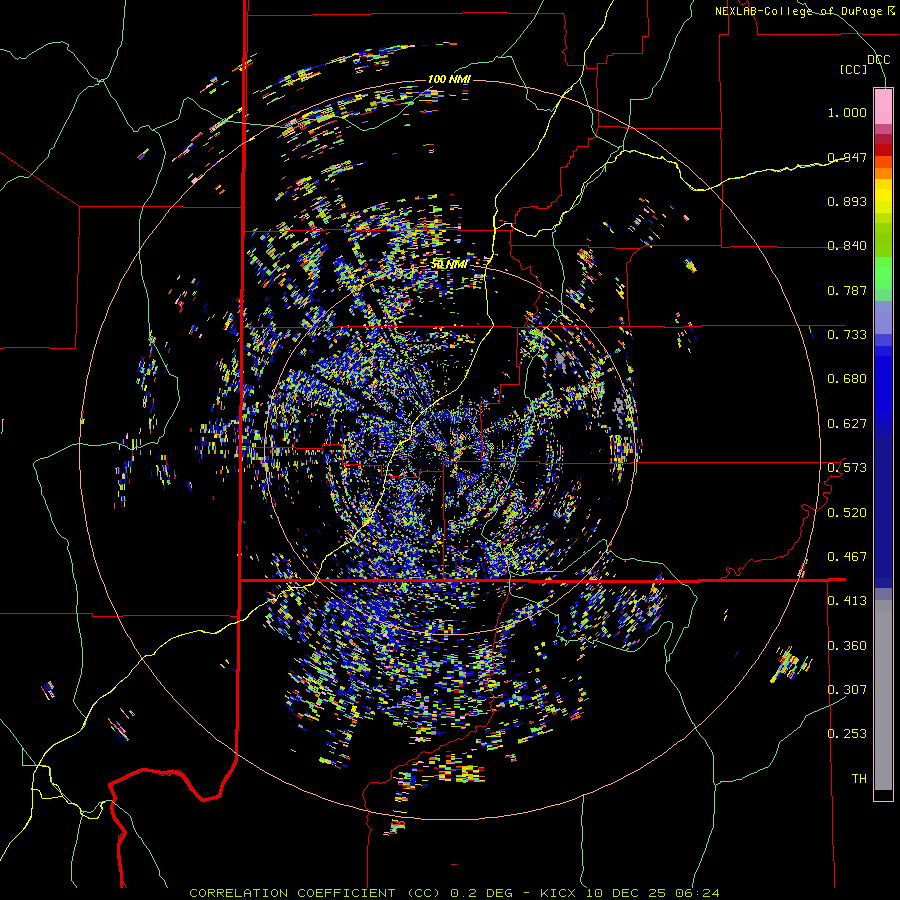Pick the gray segment of the color bar
The width and height of the screenshot is (900, 900).
click(883, 695)
